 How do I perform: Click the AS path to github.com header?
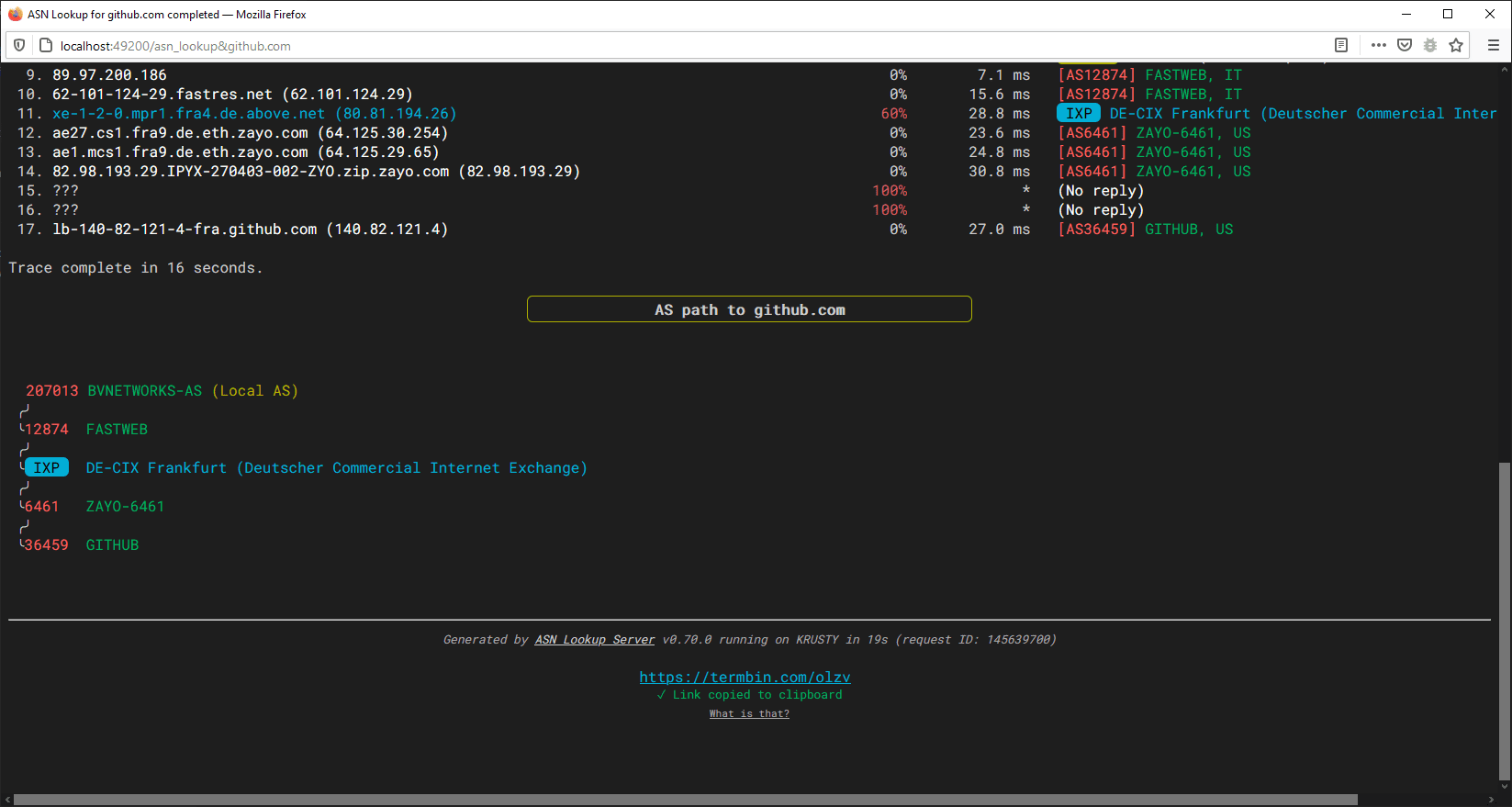pyautogui.click(x=749, y=309)
